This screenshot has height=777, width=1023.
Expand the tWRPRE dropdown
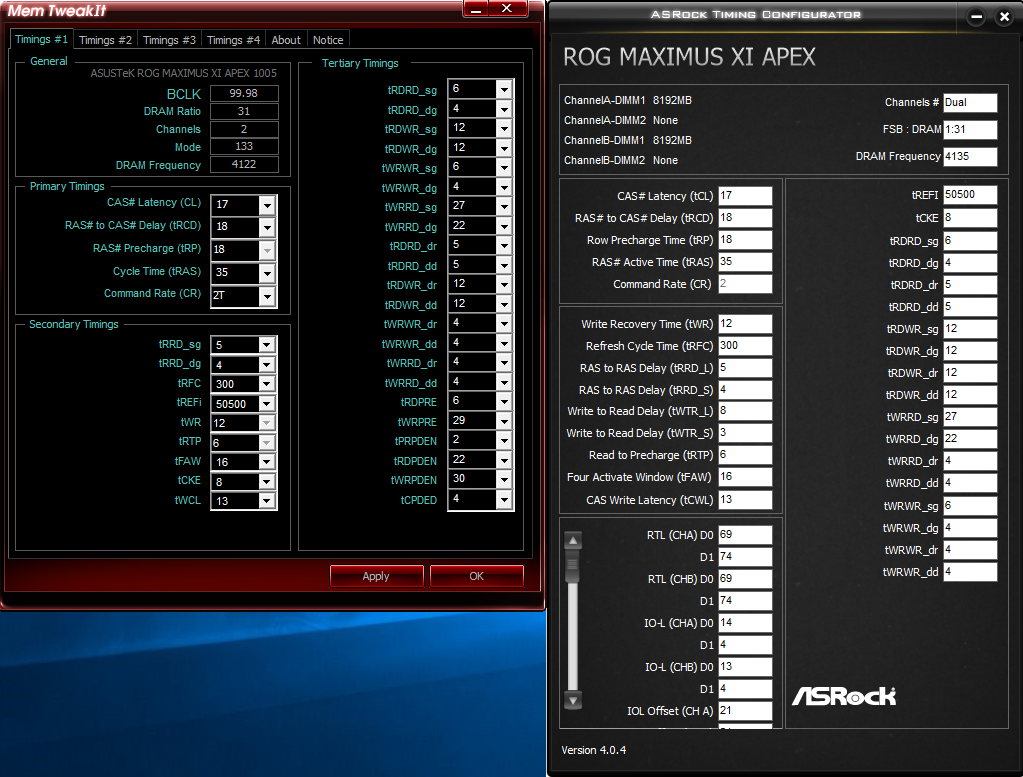pyautogui.click(x=504, y=421)
